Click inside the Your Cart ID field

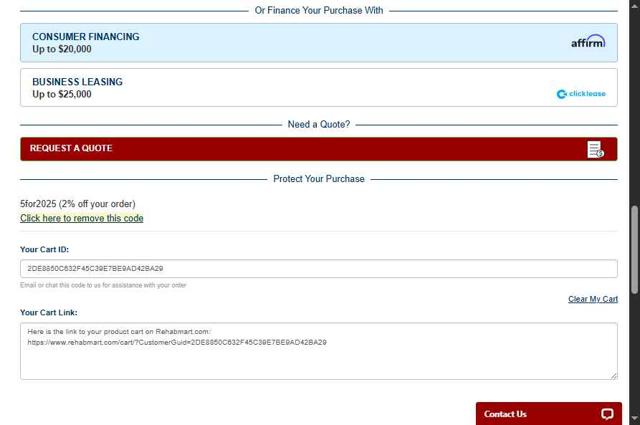click(319, 269)
